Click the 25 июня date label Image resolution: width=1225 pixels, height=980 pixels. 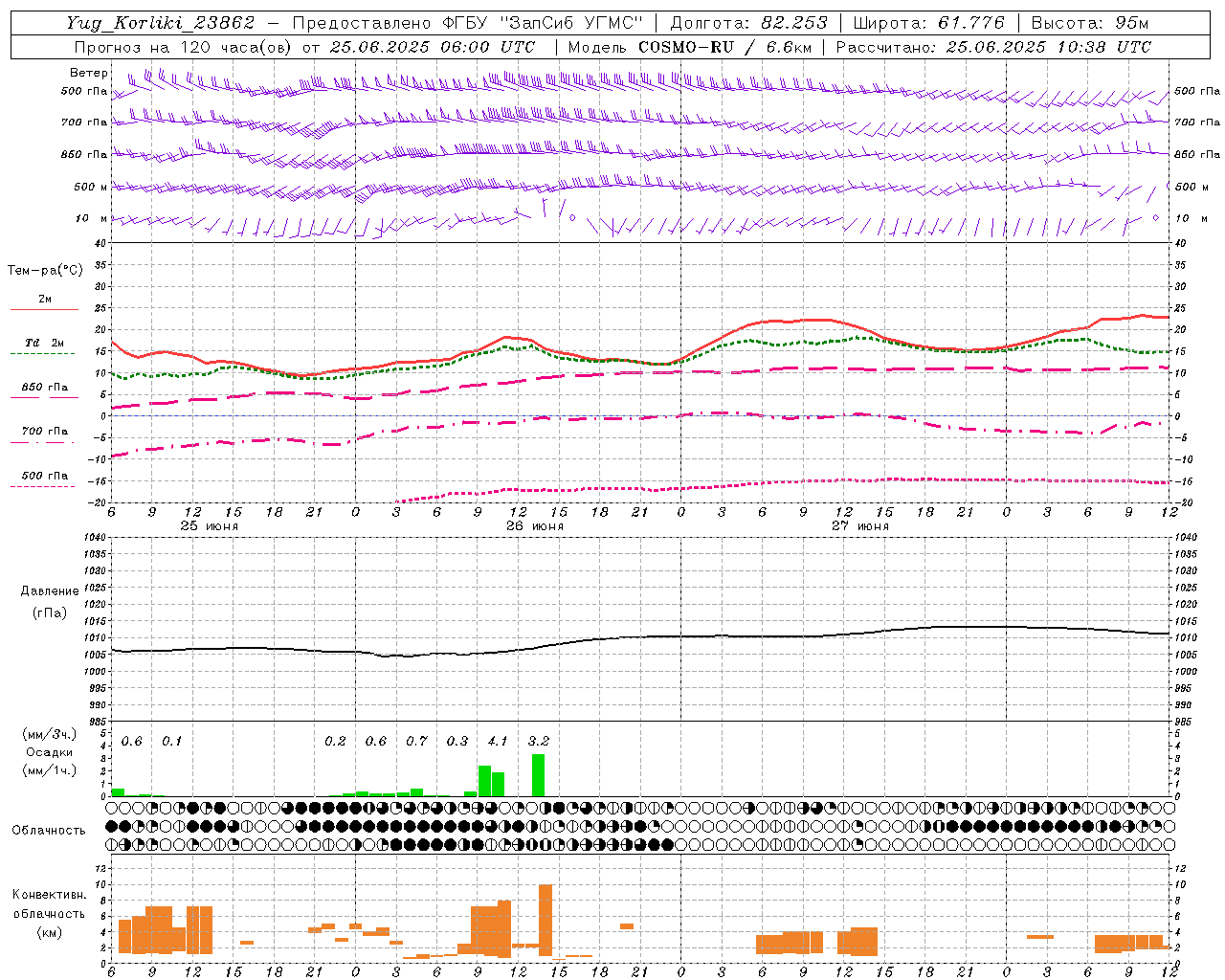pos(210,526)
